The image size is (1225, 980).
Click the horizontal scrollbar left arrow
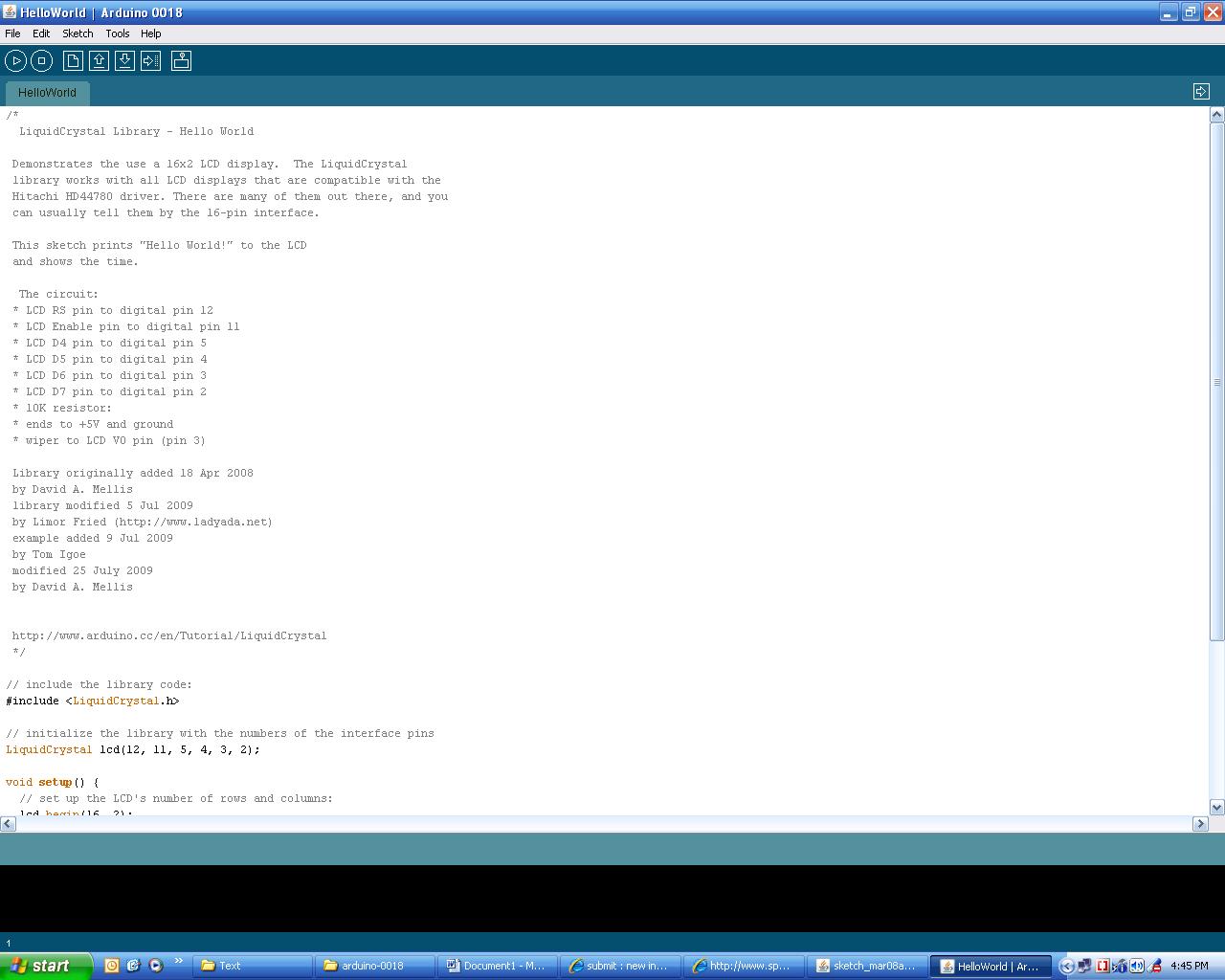(8, 823)
